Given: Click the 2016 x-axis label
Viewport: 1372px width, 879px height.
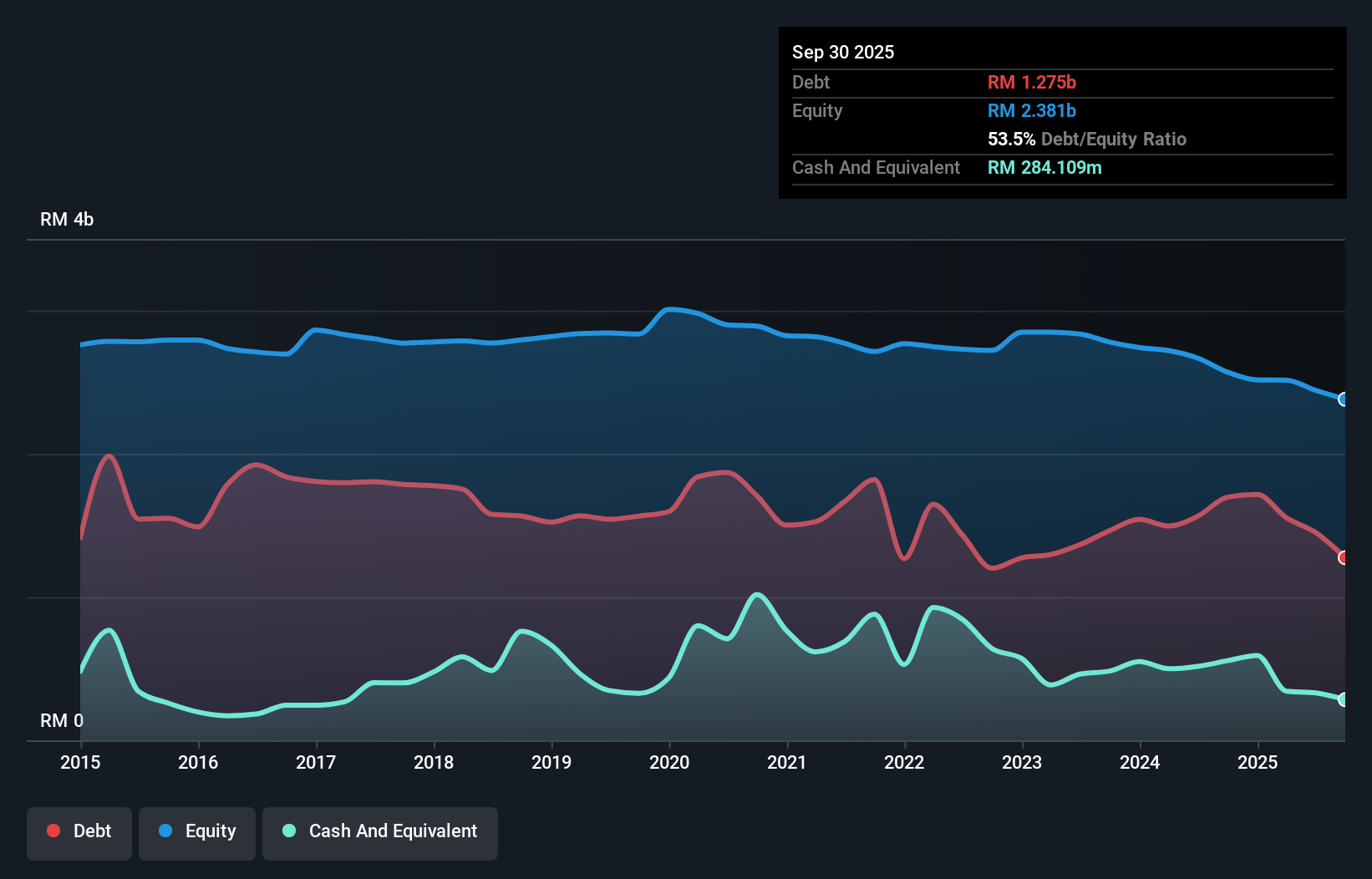Looking at the screenshot, I should tap(198, 762).
